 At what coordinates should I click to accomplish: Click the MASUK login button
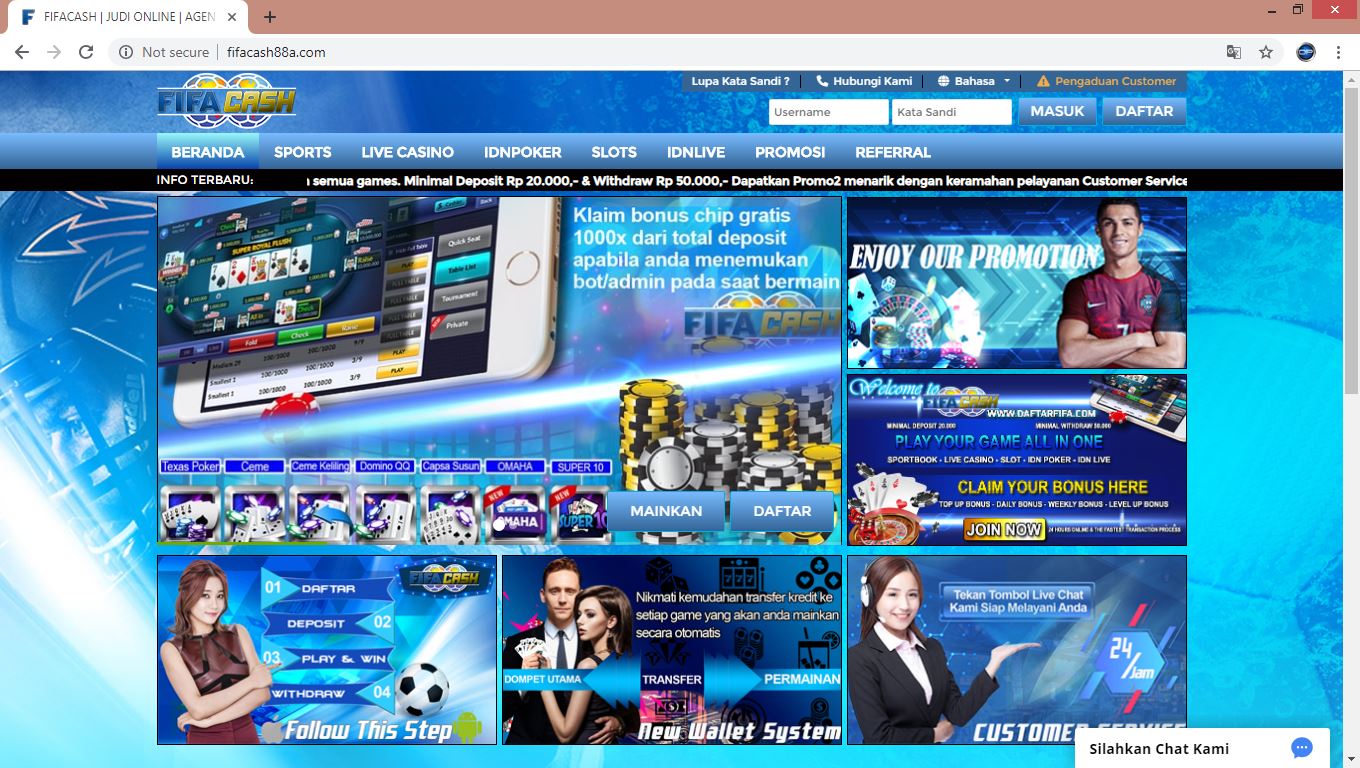point(1057,112)
